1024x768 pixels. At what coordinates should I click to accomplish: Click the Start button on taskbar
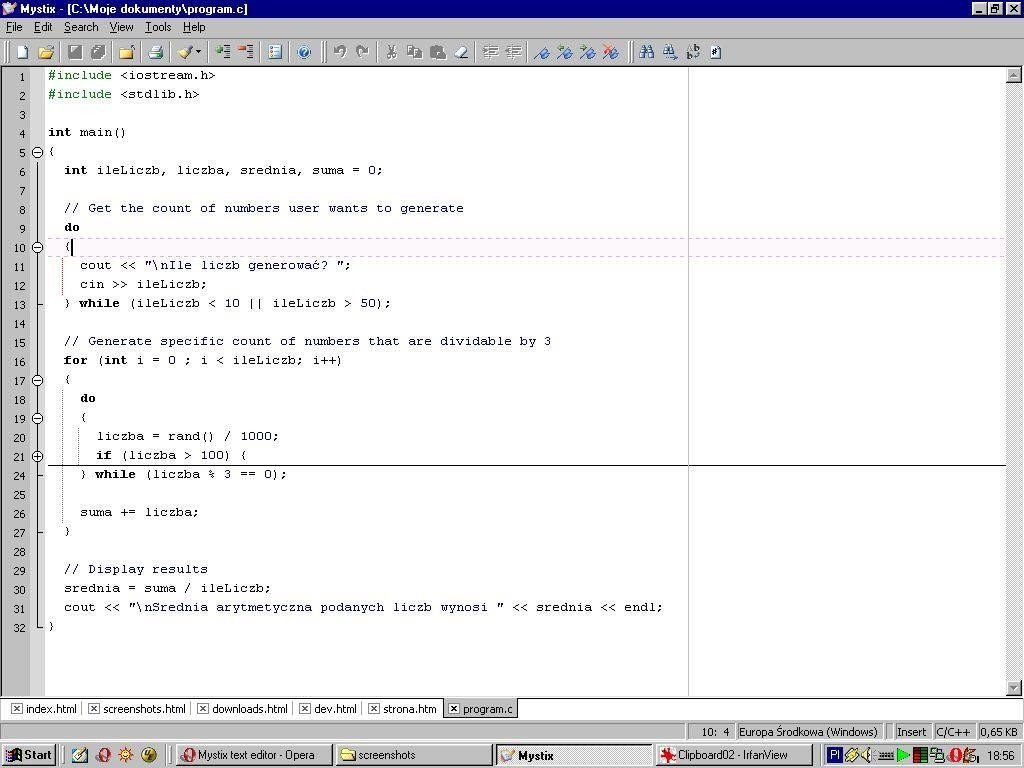pyautogui.click(x=29, y=755)
